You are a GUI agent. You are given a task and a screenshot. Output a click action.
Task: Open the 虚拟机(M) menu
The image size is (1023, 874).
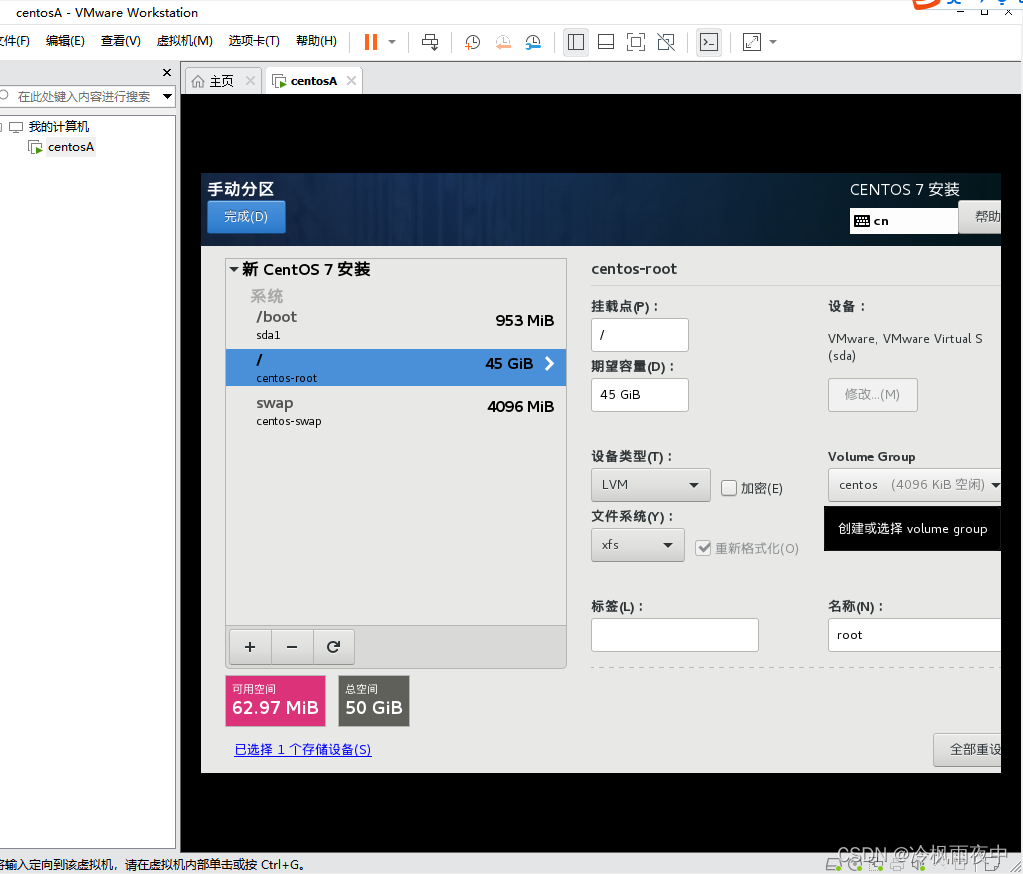coord(185,40)
